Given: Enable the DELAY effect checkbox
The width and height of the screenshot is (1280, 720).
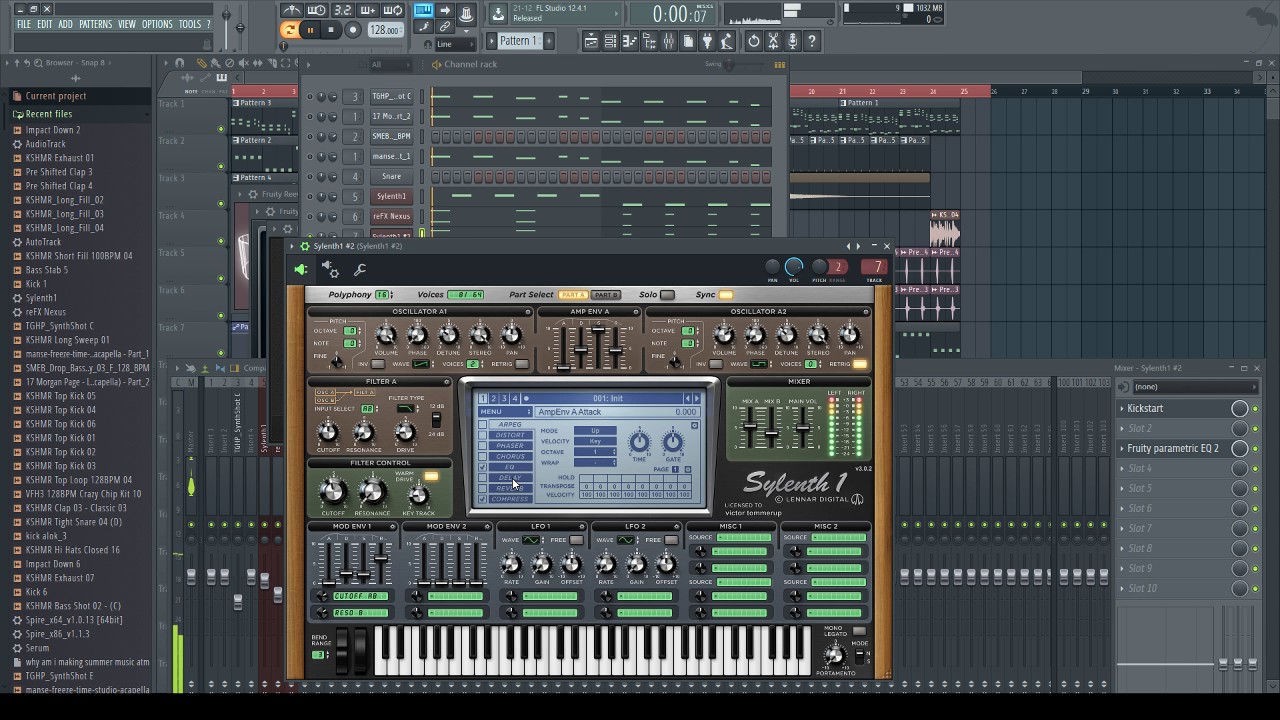Looking at the screenshot, I should tap(482, 478).
